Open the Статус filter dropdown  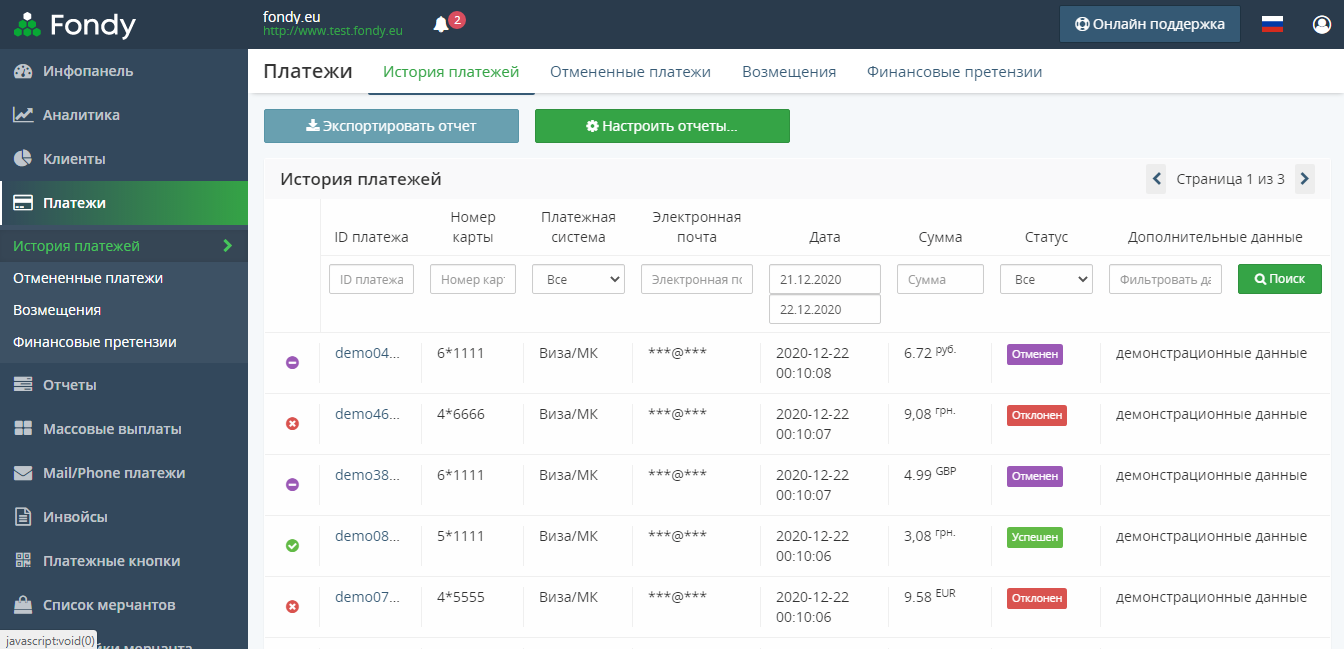(x=1046, y=279)
